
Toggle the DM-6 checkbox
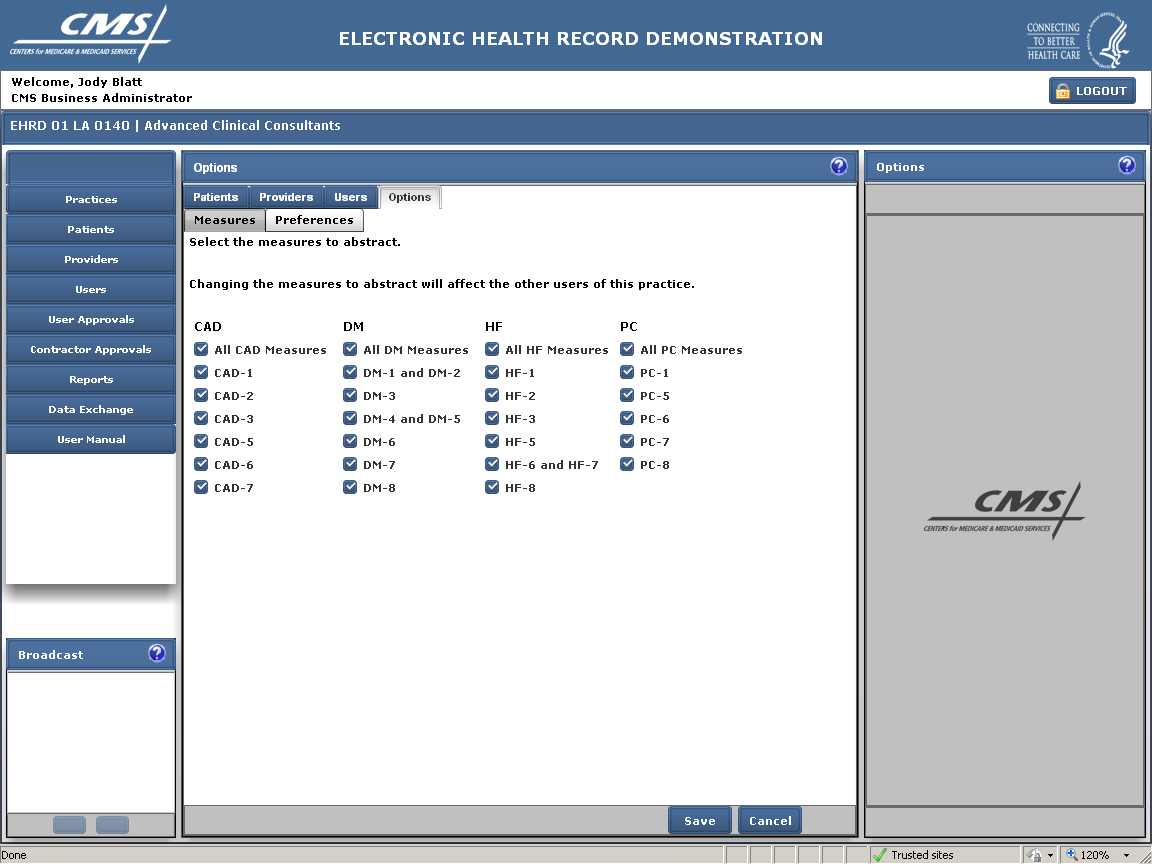(x=350, y=441)
